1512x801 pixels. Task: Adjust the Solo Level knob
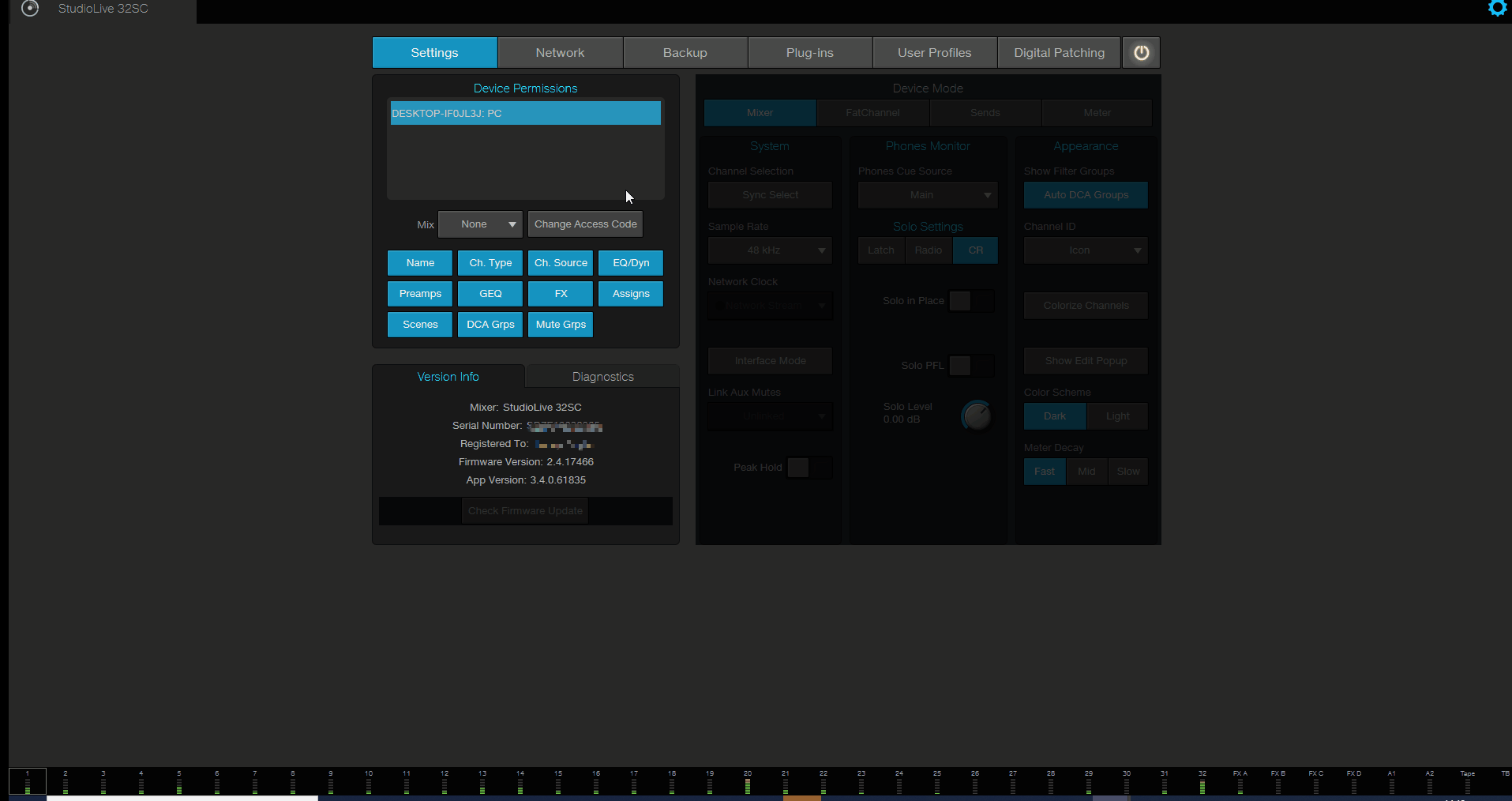coord(977,416)
